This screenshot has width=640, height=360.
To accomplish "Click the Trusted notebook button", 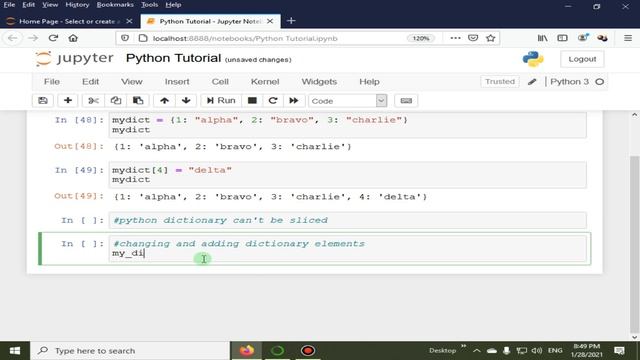I will point(500,82).
